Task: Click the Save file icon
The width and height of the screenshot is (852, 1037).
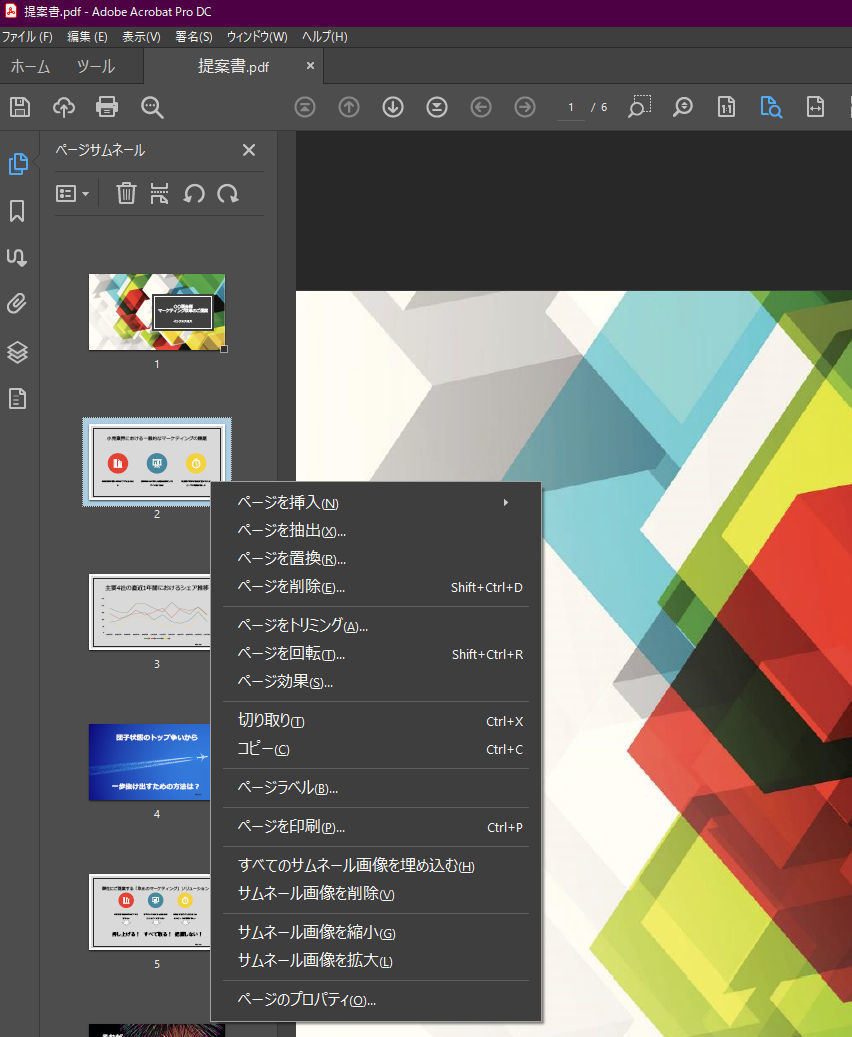Action: pyautogui.click(x=20, y=107)
